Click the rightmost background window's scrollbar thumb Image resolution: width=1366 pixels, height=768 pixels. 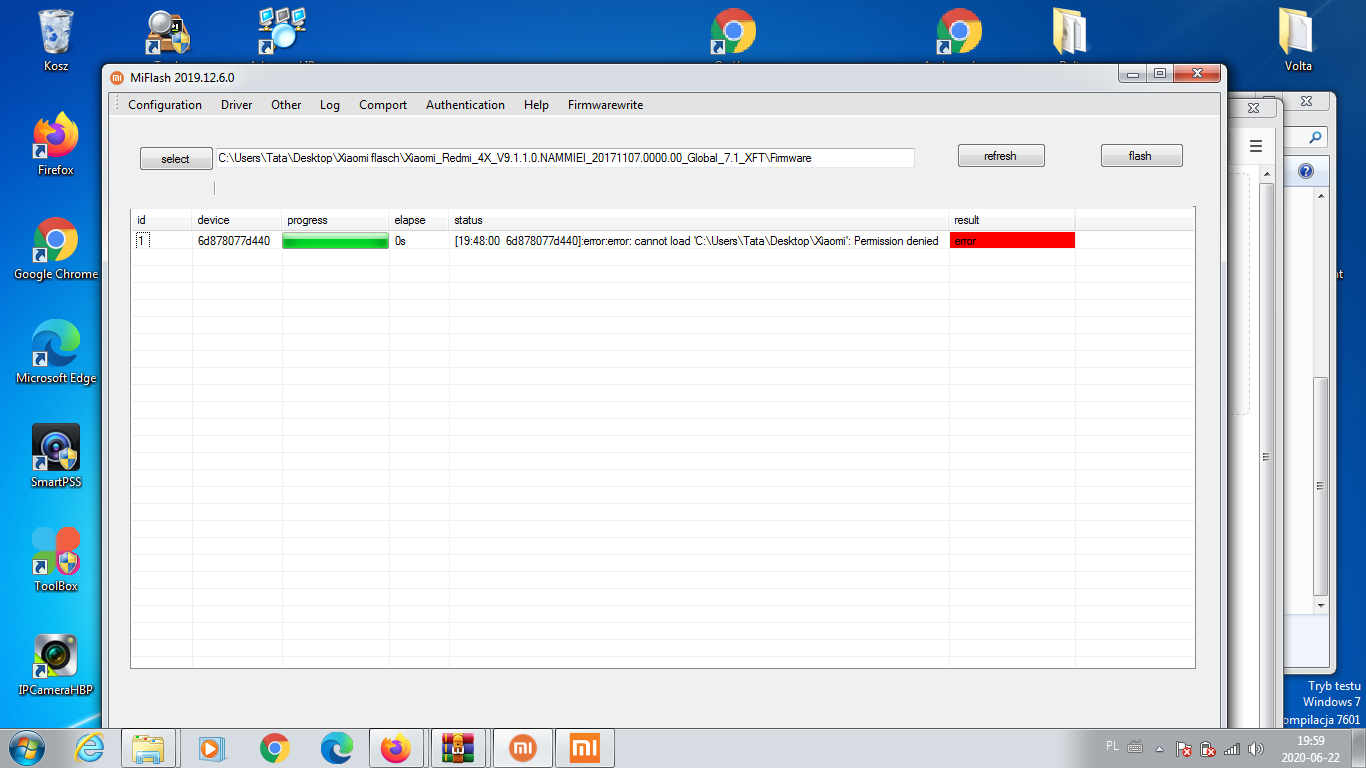tap(1321, 485)
